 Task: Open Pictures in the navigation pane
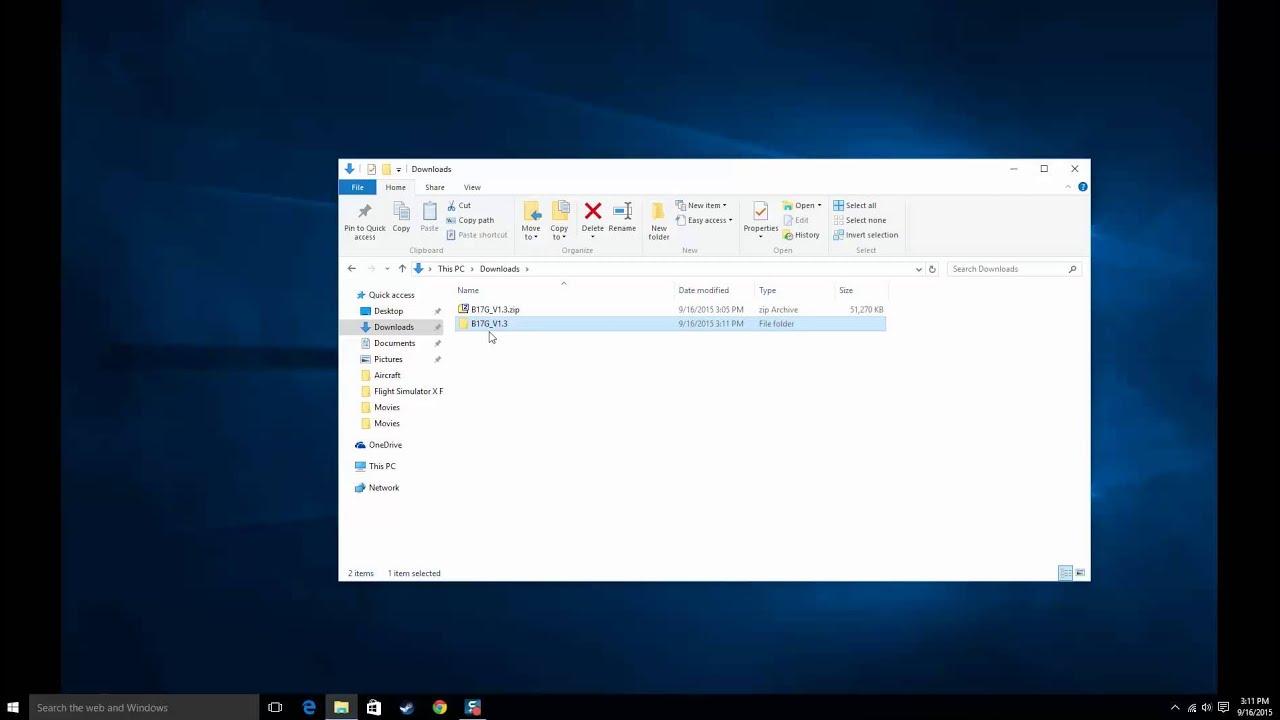coord(388,359)
